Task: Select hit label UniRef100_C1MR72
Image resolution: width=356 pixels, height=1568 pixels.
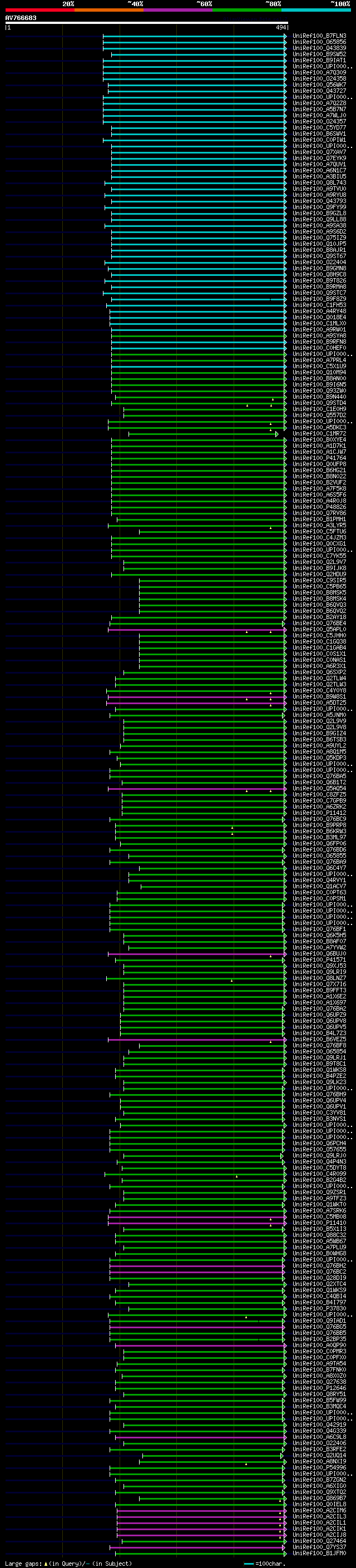Action: [x=319, y=433]
